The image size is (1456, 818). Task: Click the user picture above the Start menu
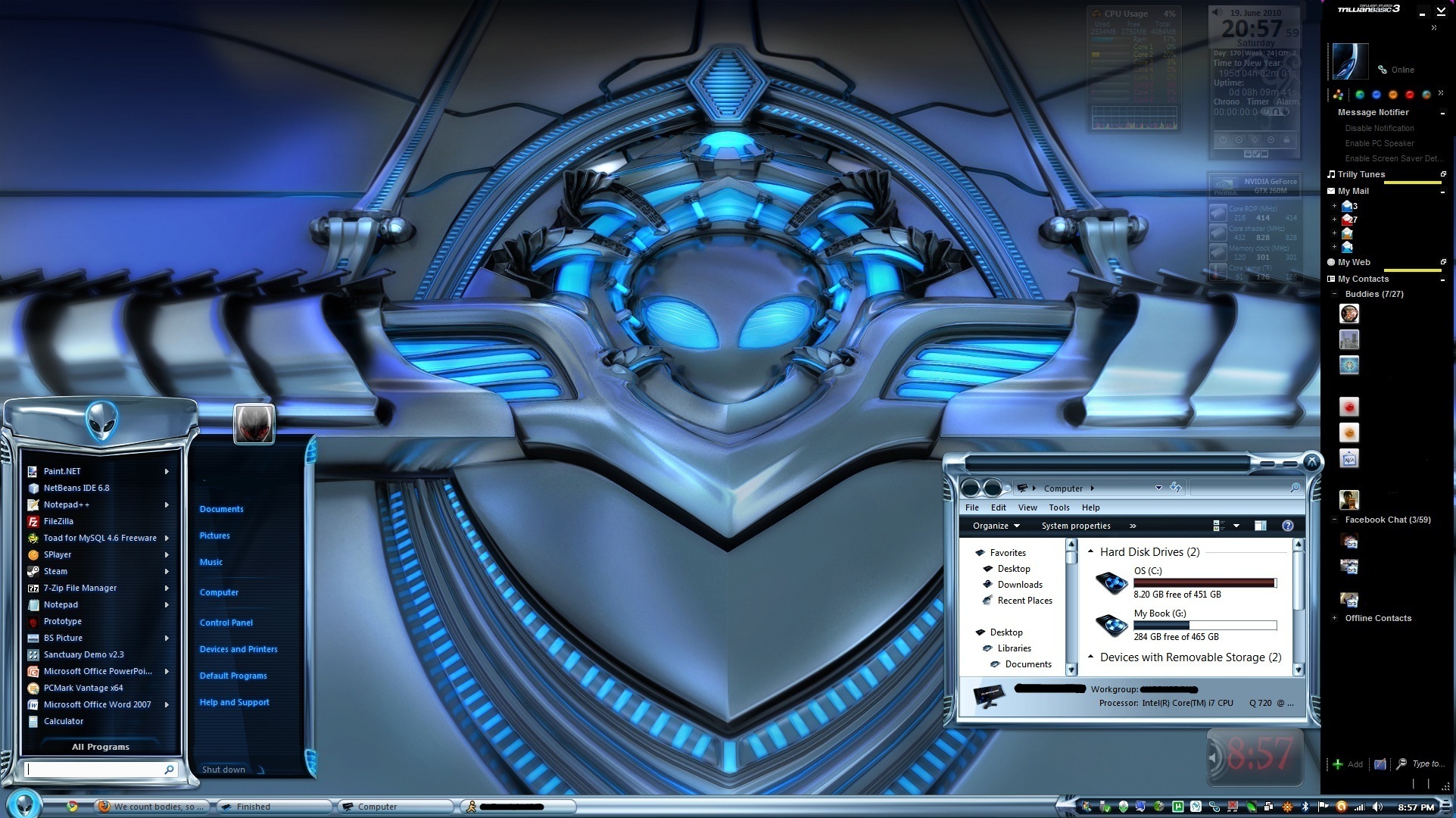(x=254, y=423)
